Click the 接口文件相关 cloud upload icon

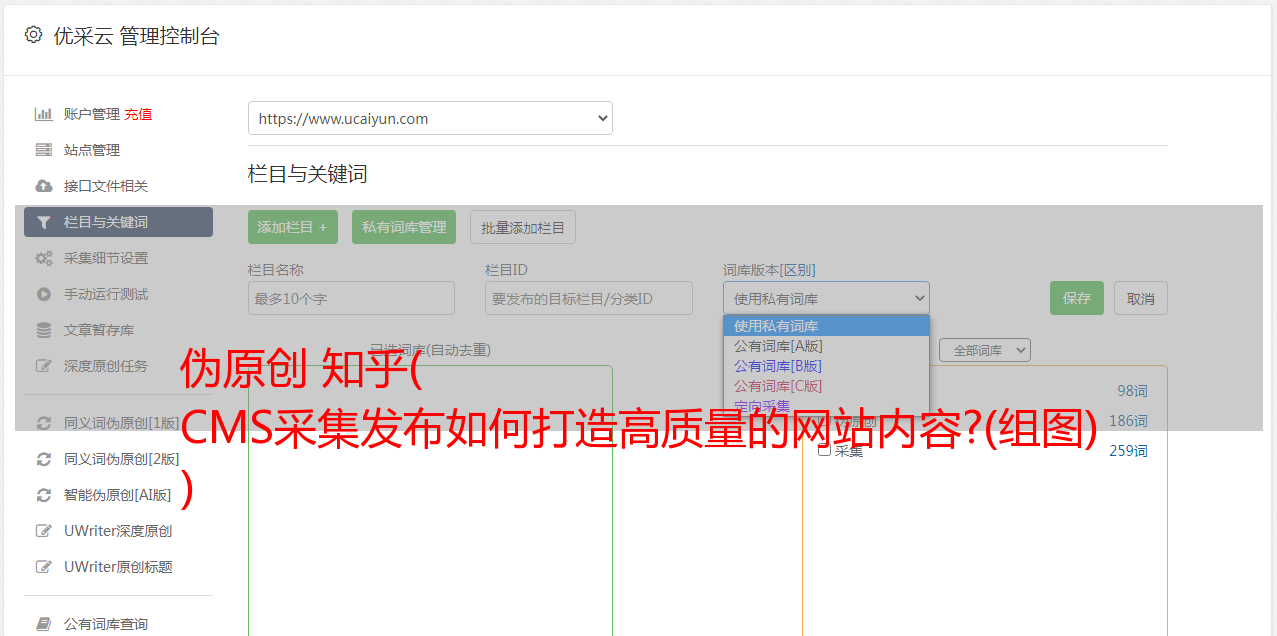tap(43, 186)
